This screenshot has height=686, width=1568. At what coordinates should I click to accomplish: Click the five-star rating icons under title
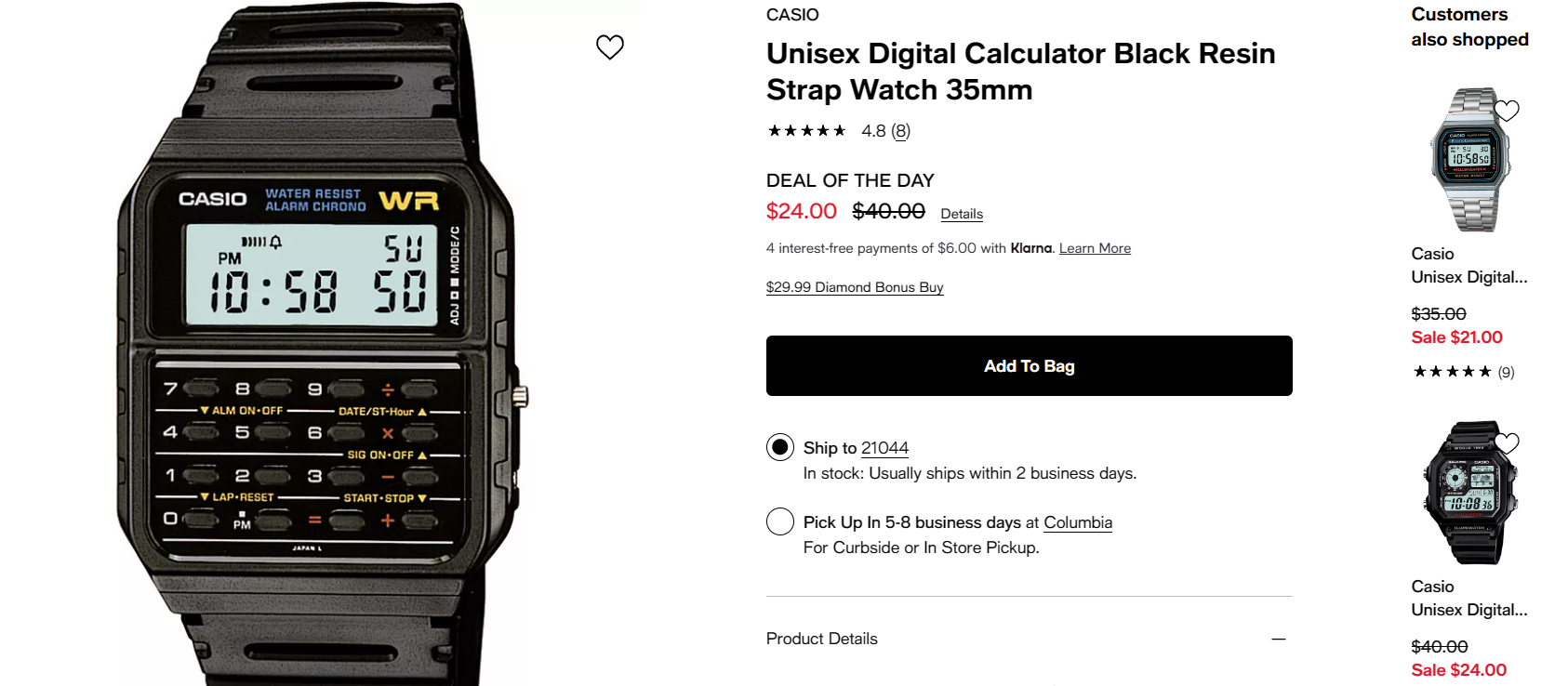806,131
